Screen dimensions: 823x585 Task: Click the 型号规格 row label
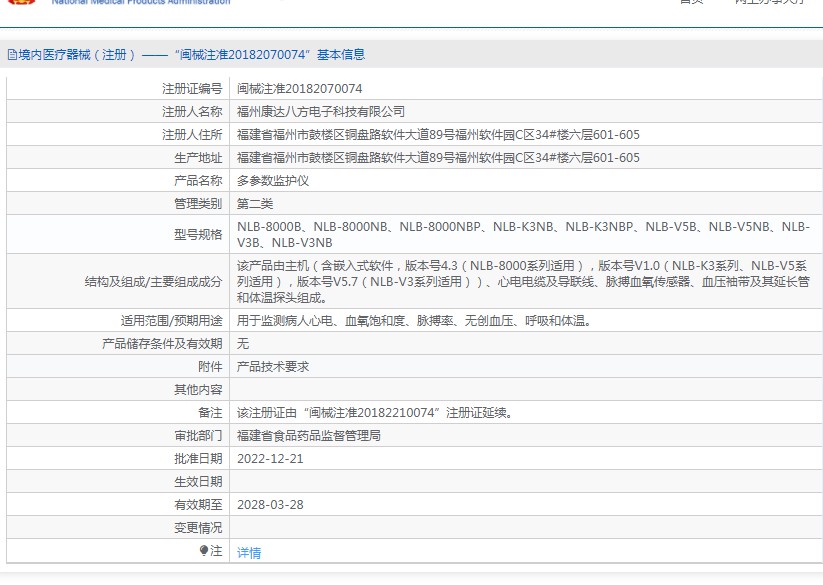(198, 235)
